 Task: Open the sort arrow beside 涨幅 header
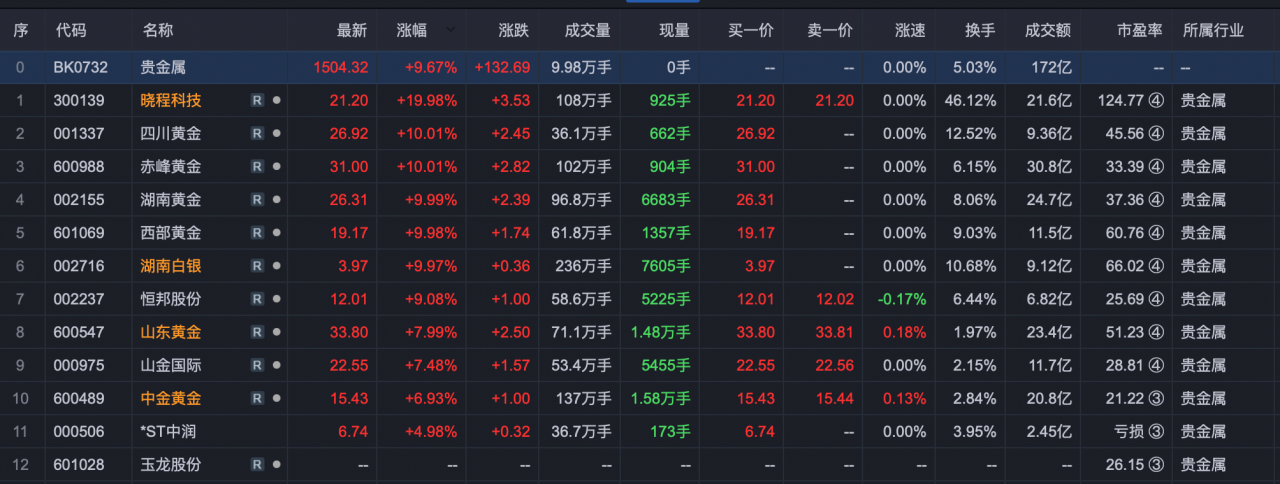coord(450,31)
